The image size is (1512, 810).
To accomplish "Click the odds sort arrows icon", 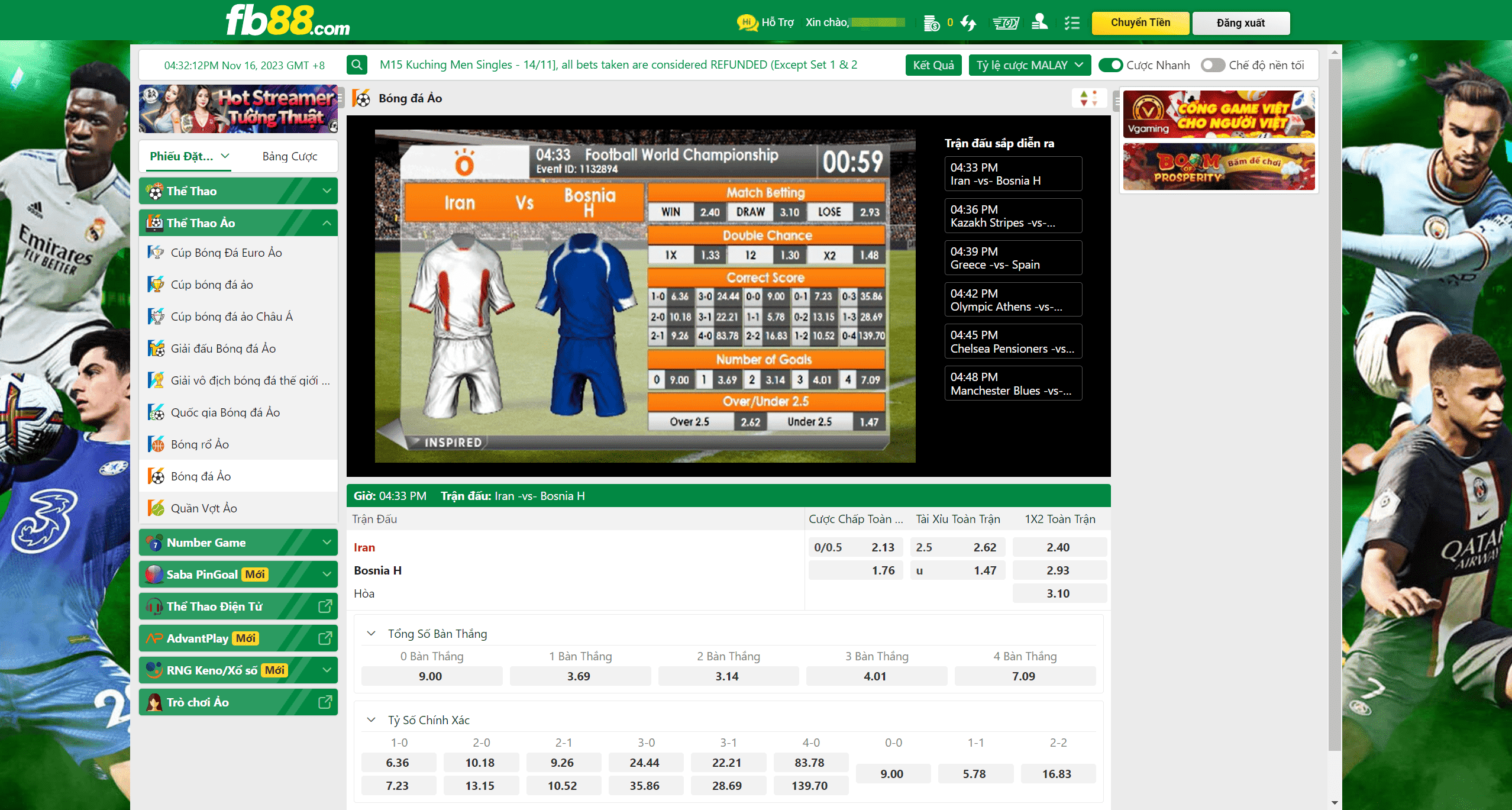I will [x=1088, y=98].
